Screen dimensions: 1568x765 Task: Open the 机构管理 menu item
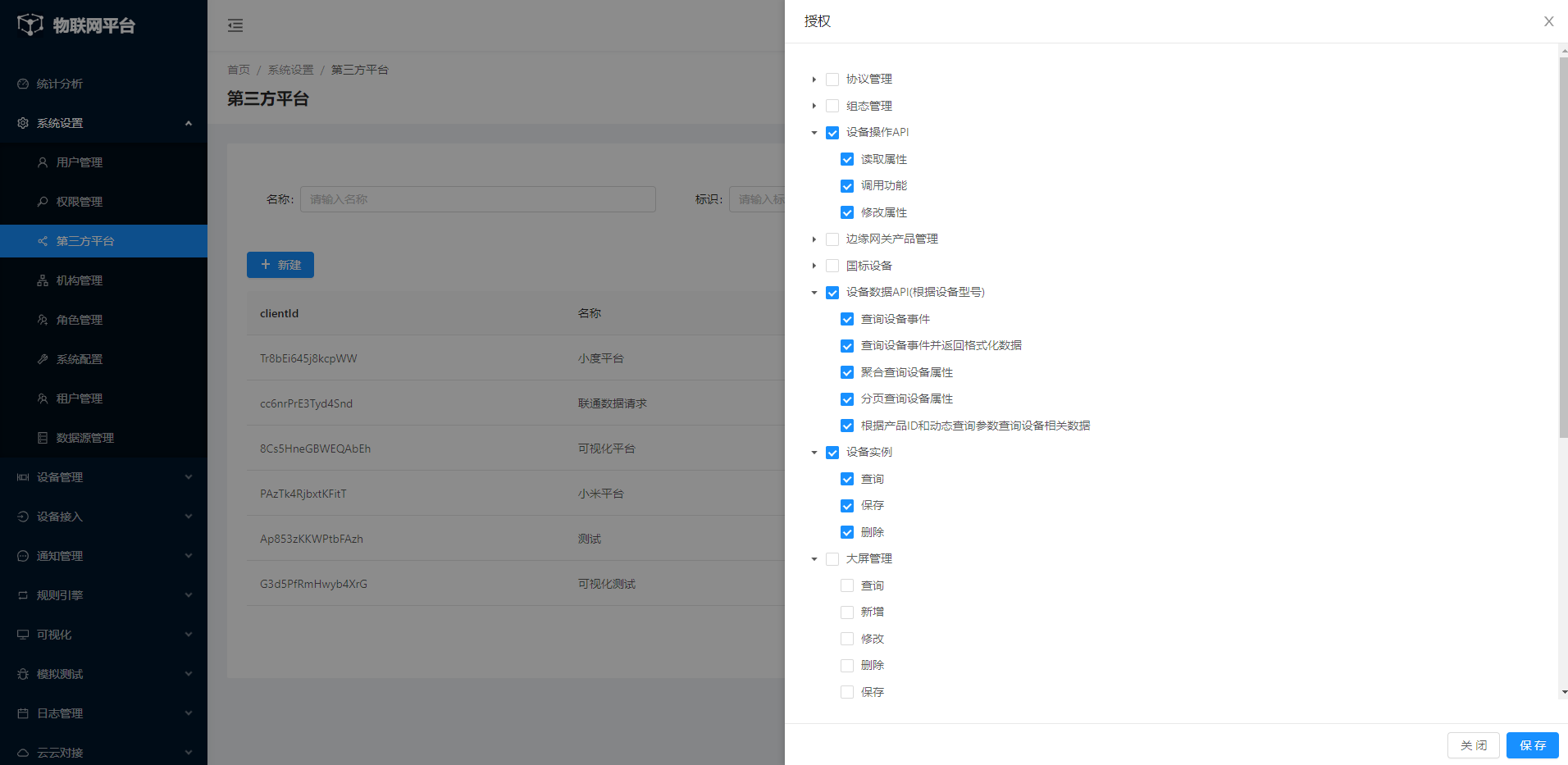[103, 280]
